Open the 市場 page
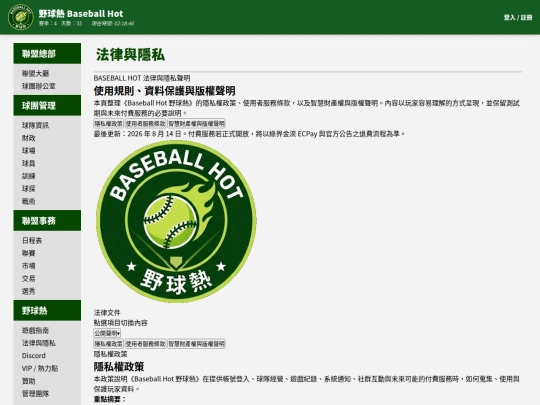The height and width of the screenshot is (405, 540). (29, 266)
